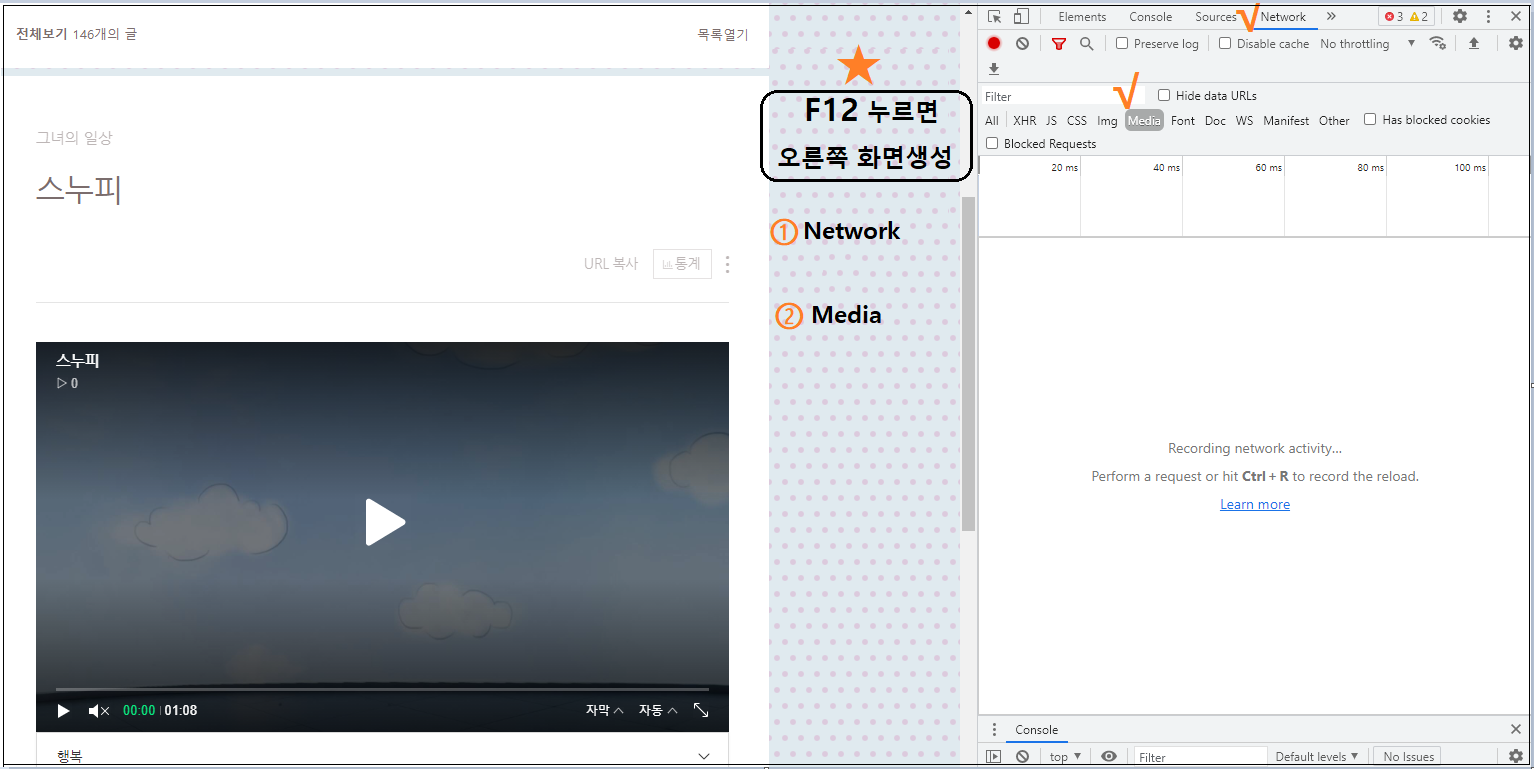1534x769 pixels.
Task: Open the 그녀의 일상 category link
Action: [x=74, y=138]
